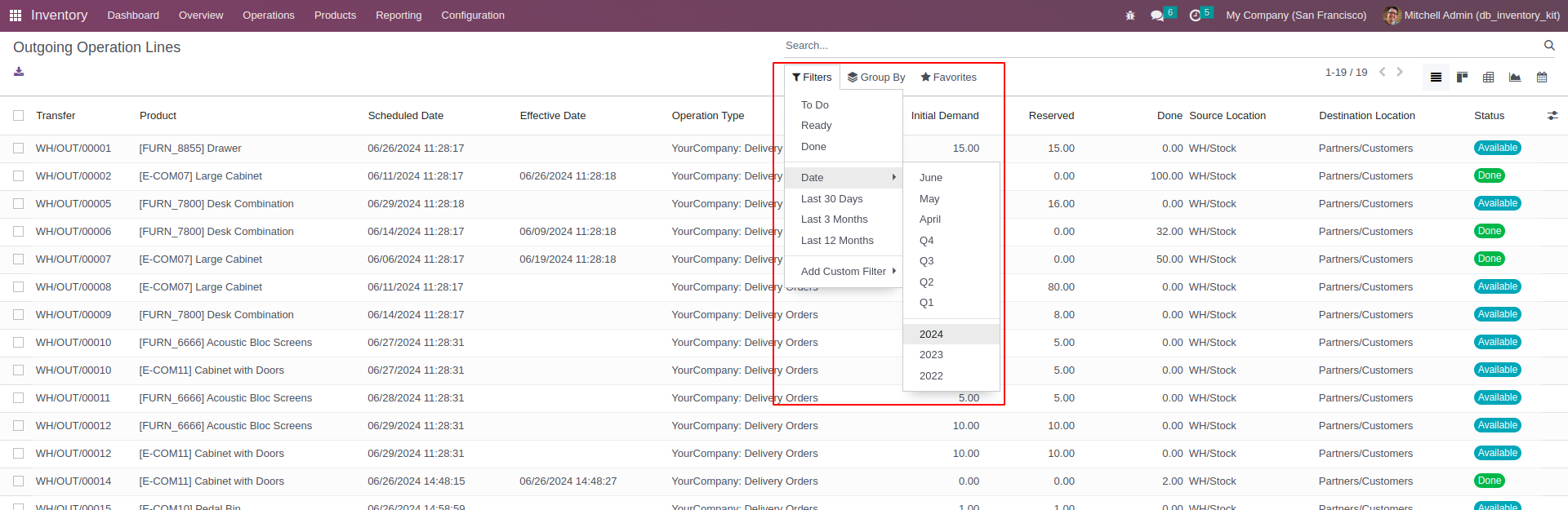The width and height of the screenshot is (1568, 510).
Task: Check the WH/OUT/00002 row checkbox
Action: 19,176
